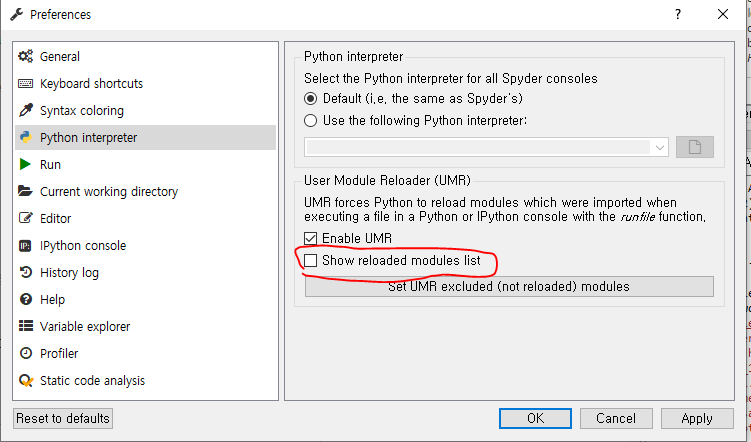Click Set UMR excluded modules button
This screenshot has height=442, width=751.
click(x=508, y=287)
